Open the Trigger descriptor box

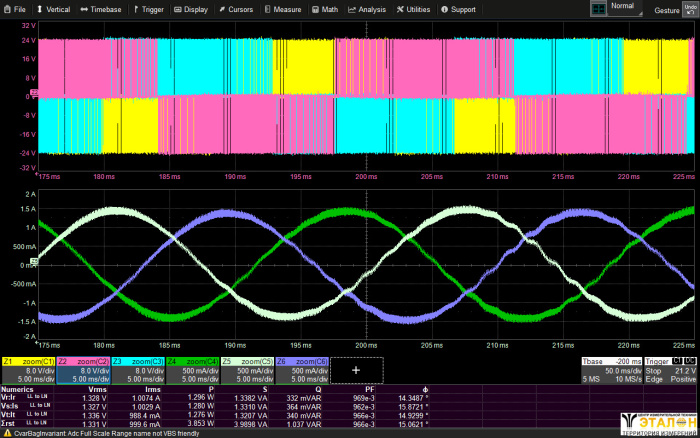(668, 370)
